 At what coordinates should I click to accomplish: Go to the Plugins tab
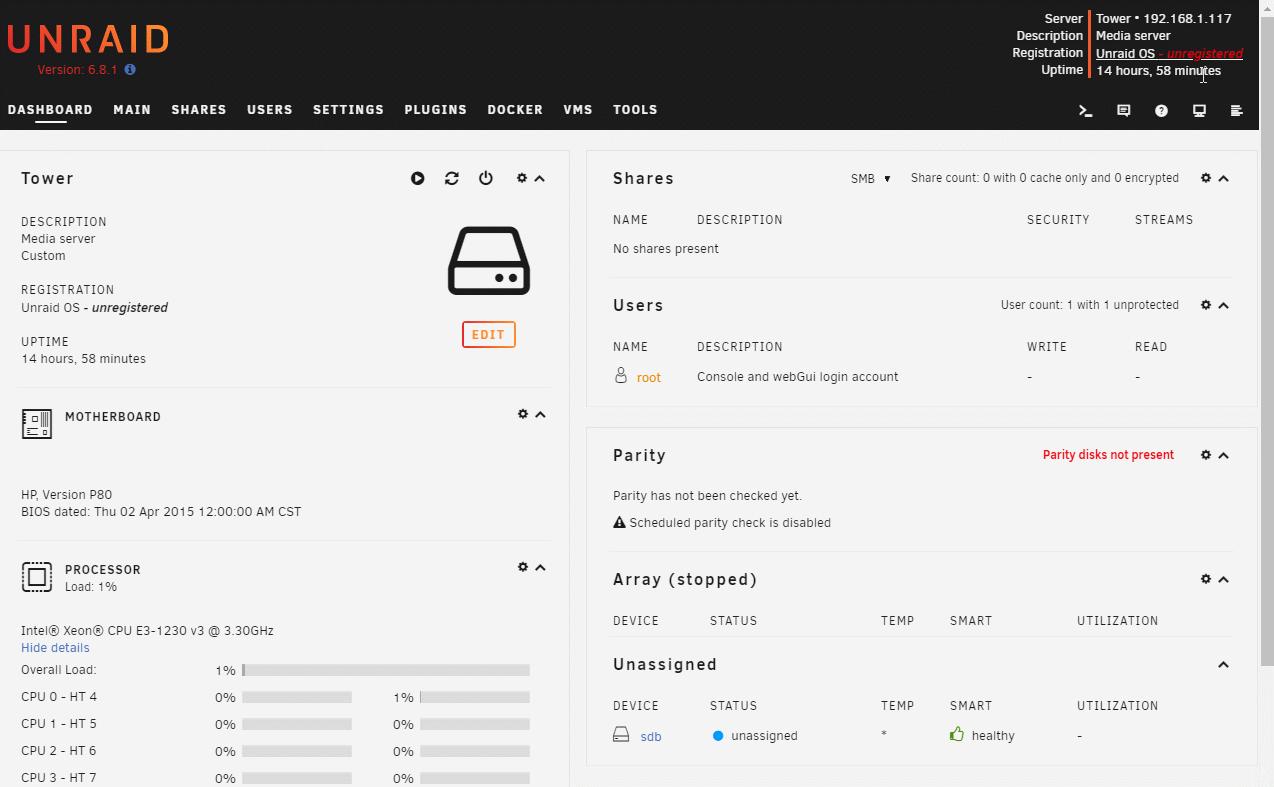[x=435, y=110]
